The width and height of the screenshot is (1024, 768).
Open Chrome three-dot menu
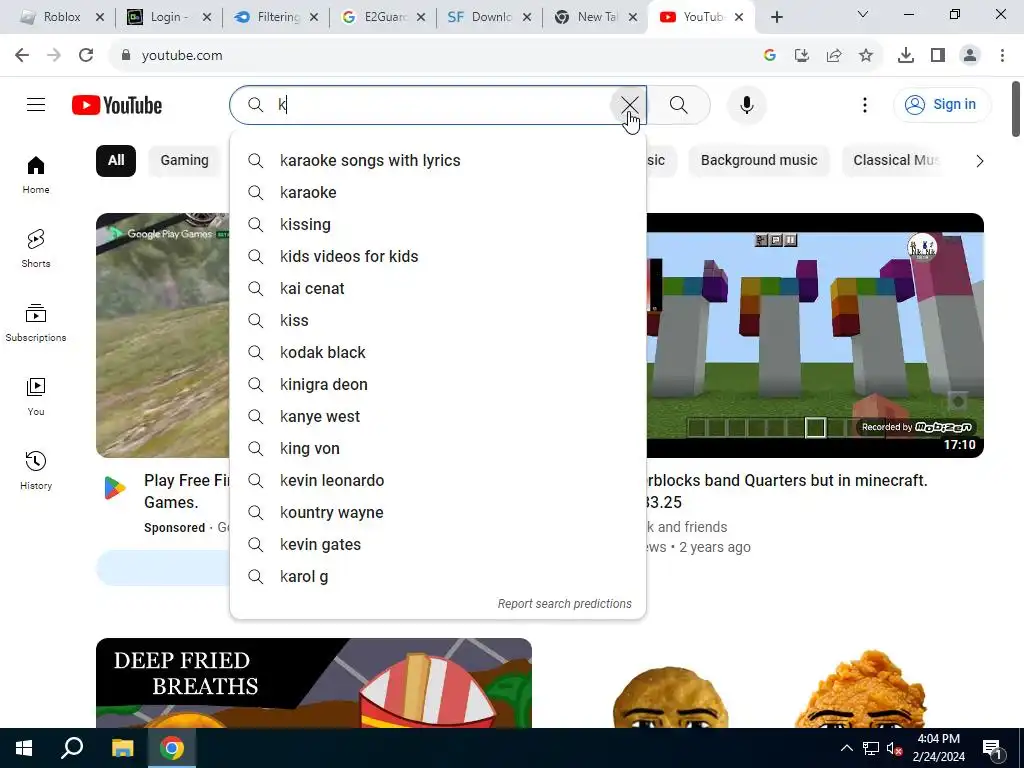point(1002,56)
